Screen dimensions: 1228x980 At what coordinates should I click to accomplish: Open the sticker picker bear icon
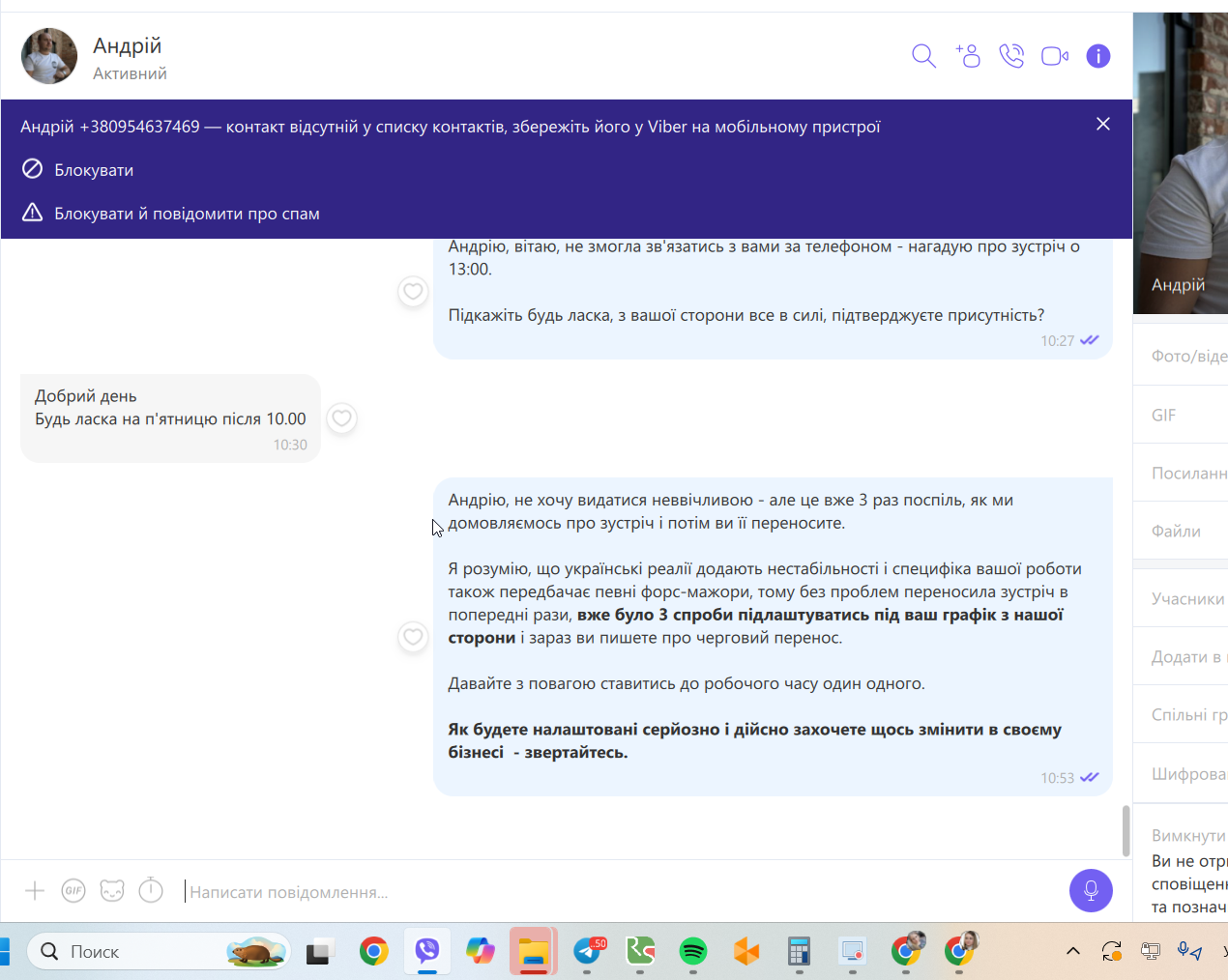click(x=112, y=890)
